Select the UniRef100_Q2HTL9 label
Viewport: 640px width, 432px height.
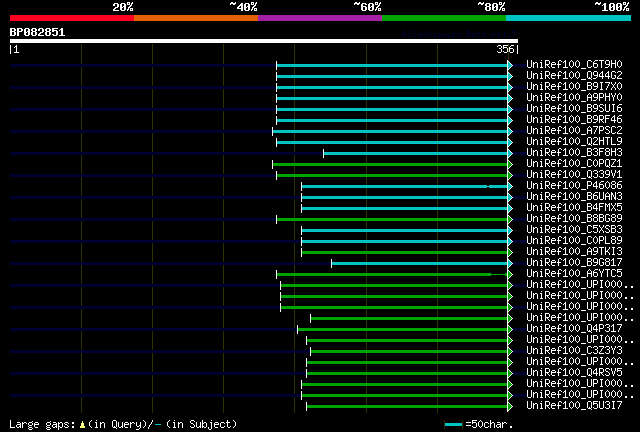click(574, 142)
